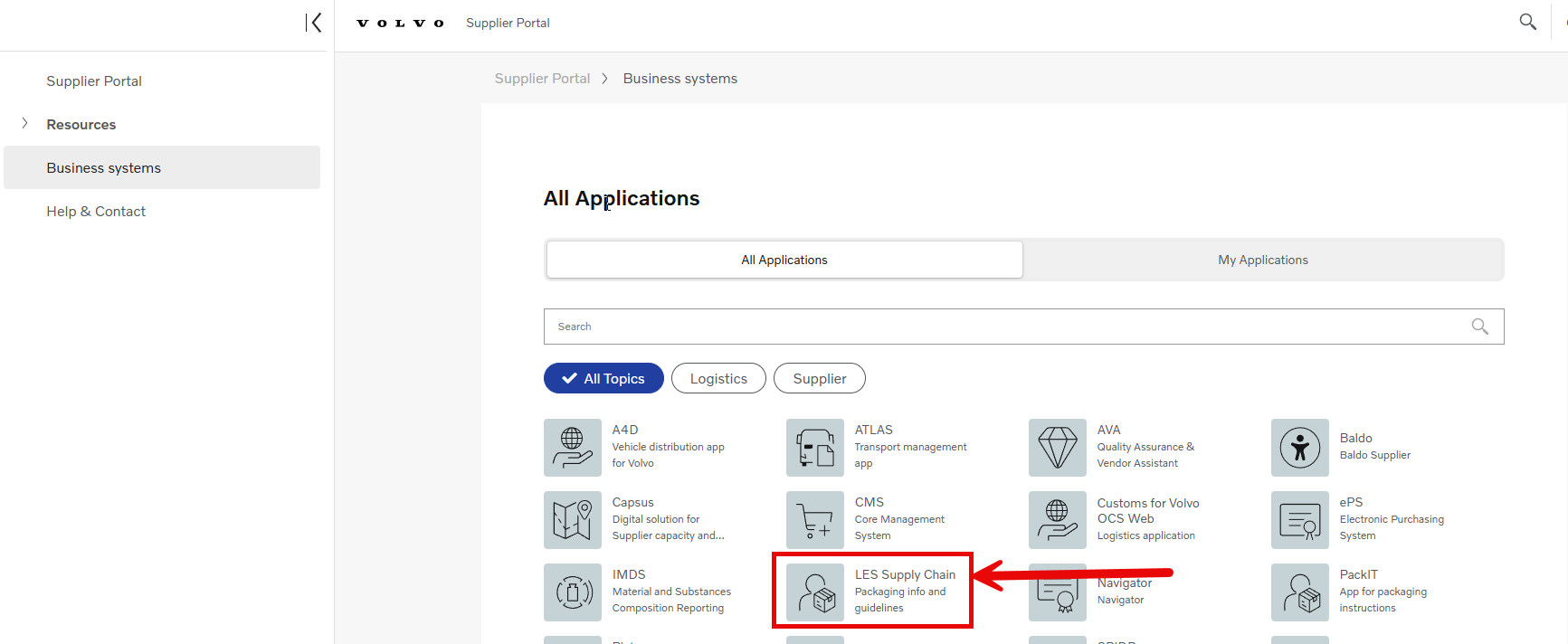Collapse the sidebar with the arrow icon
Image resolution: width=1568 pixels, height=644 pixels.
click(313, 23)
